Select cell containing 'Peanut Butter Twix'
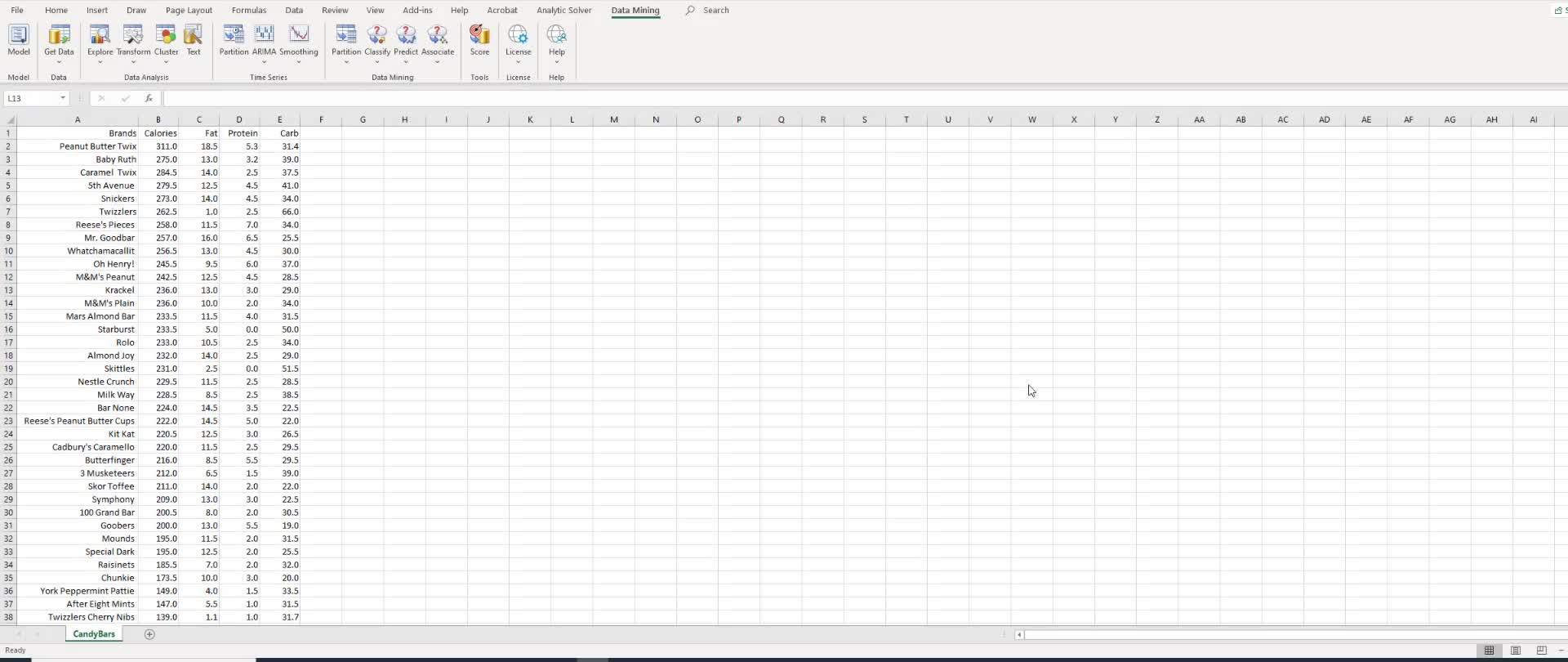Viewport: 1568px width, 662px height. tap(78, 146)
